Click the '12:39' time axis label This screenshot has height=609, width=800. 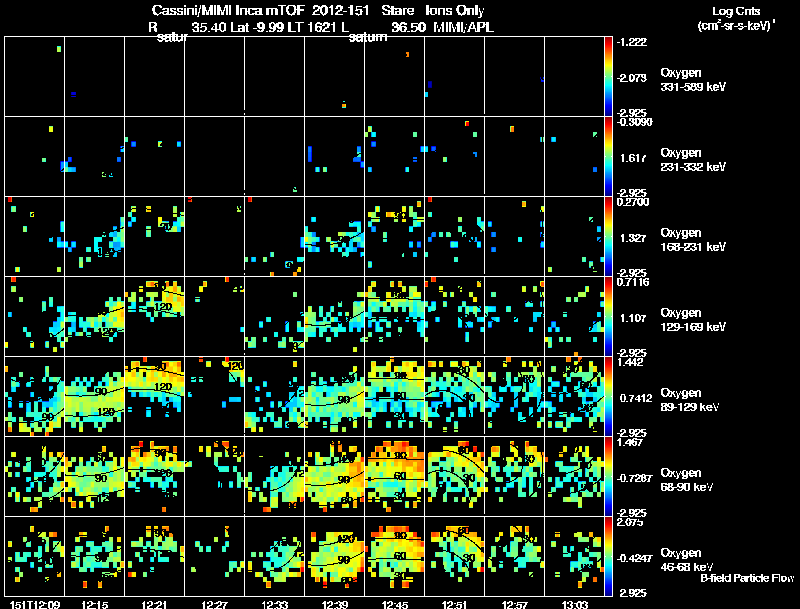coord(335,604)
